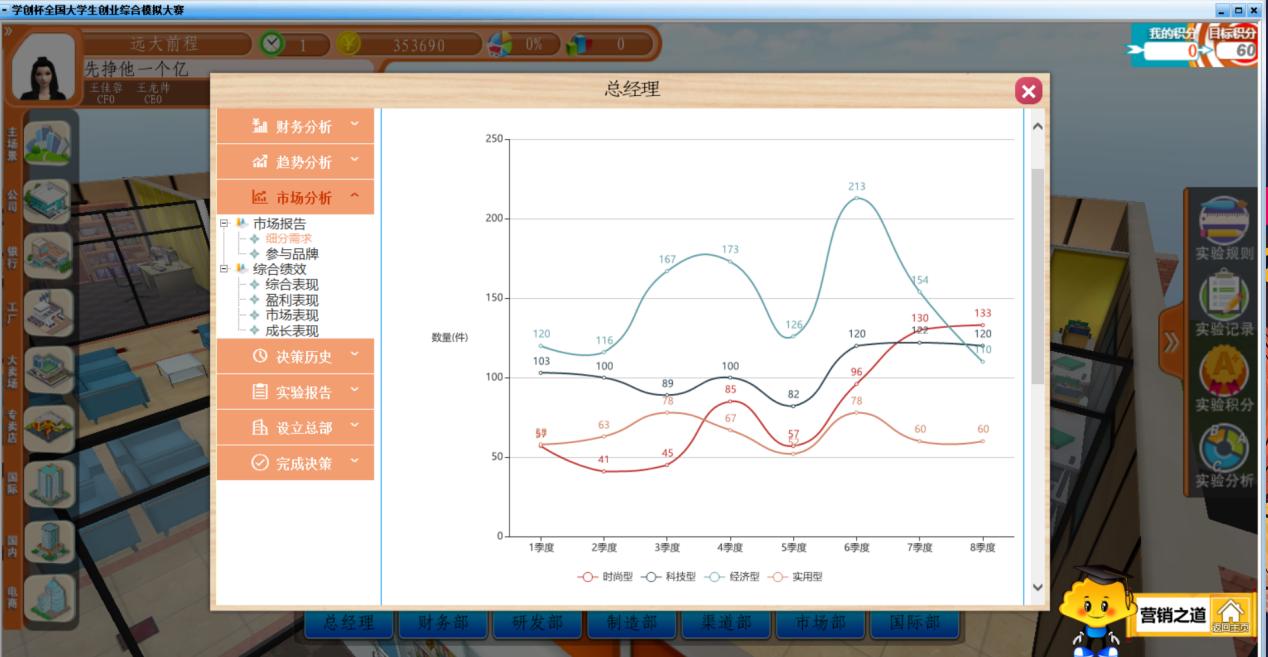1268x657 pixels.
Task: Expand the 决策历史 accordion section
Action: [295, 356]
